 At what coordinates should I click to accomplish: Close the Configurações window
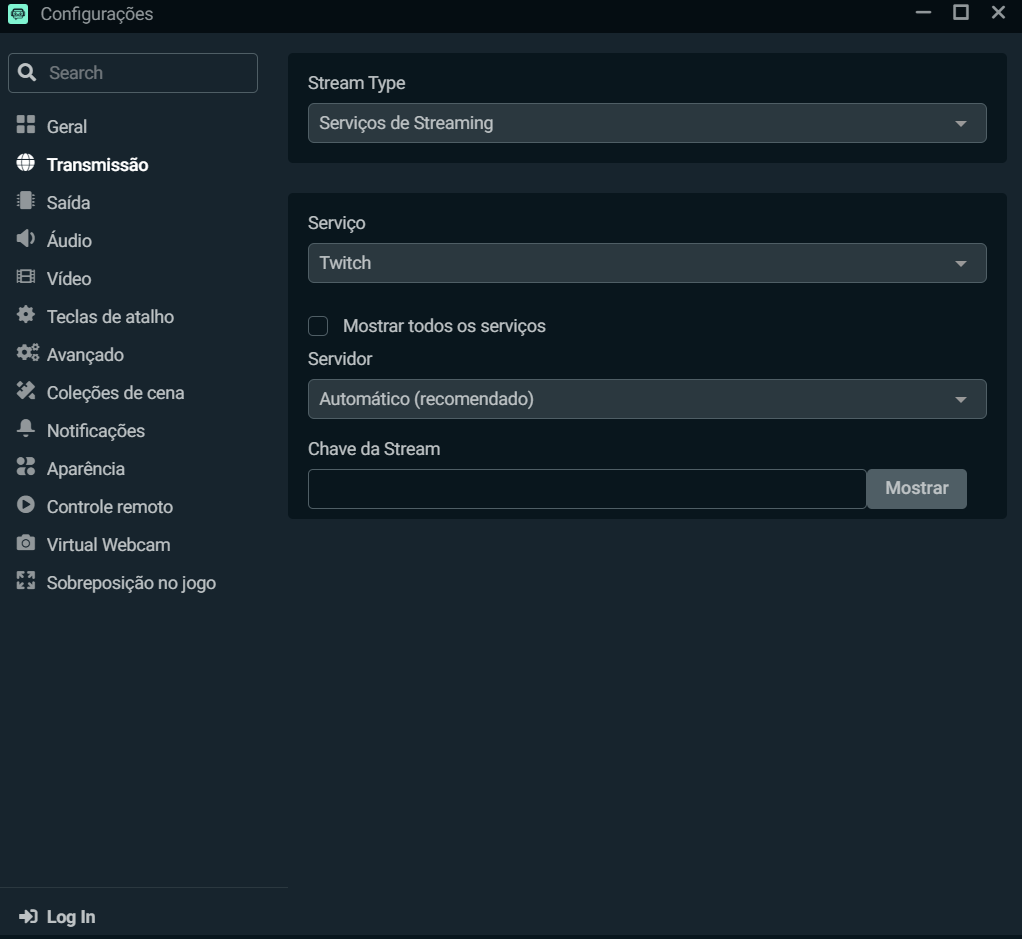click(x=998, y=12)
